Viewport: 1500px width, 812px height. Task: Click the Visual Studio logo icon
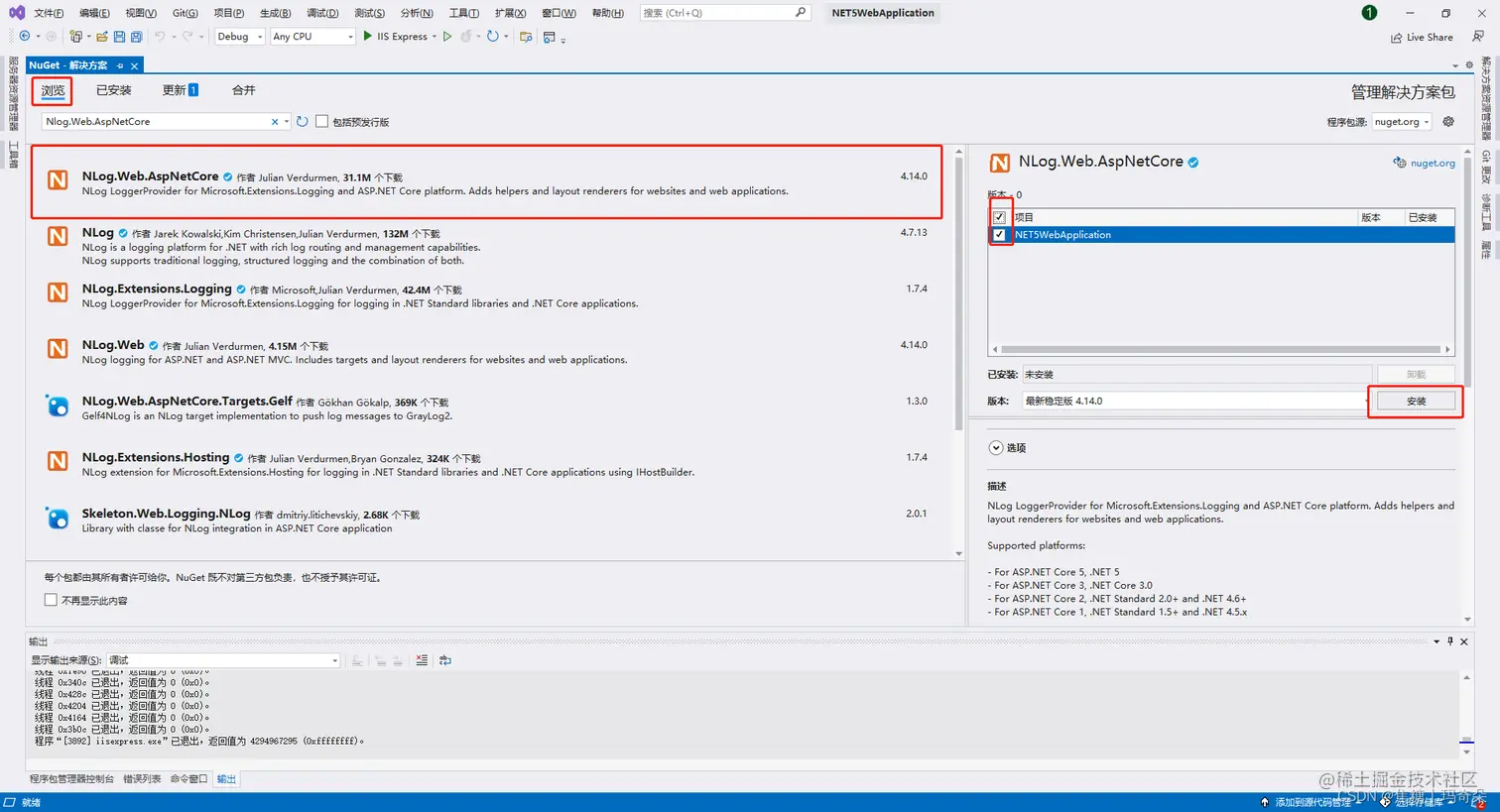(17, 13)
